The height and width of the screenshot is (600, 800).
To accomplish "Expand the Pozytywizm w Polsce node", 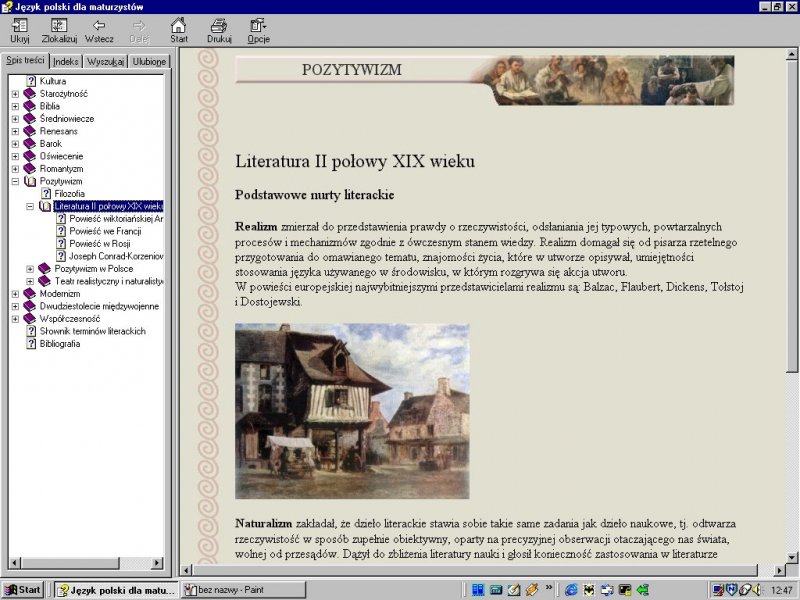I will (x=30, y=269).
